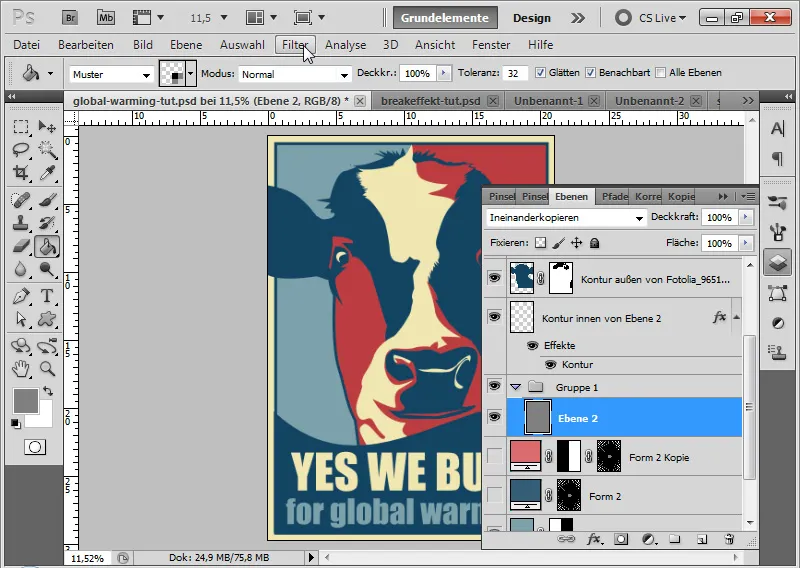800x568 pixels.
Task: Hide the Kontur innen von Ebene 2 layer
Action: coord(494,317)
